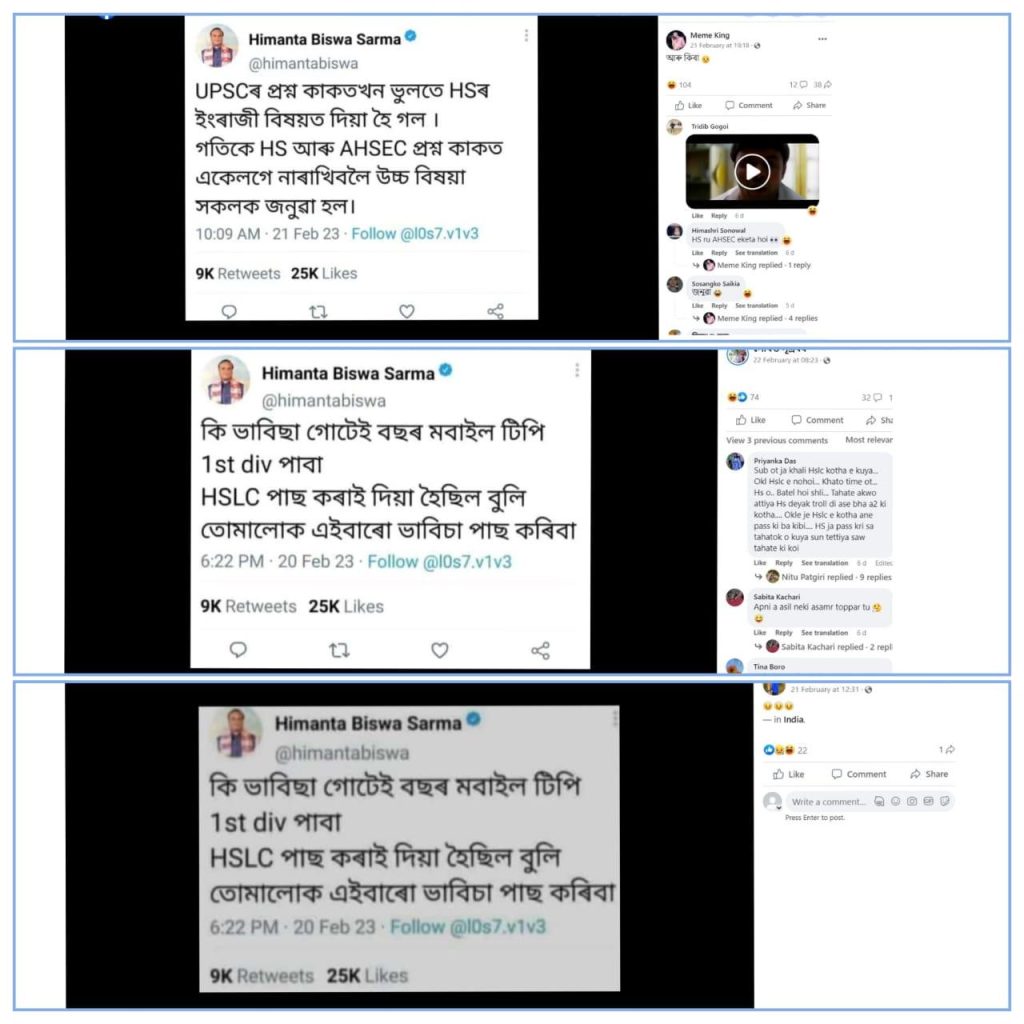Like the Meme King post
Image resolution: width=1024 pixels, height=1024 pixels.
coord(688,105)
